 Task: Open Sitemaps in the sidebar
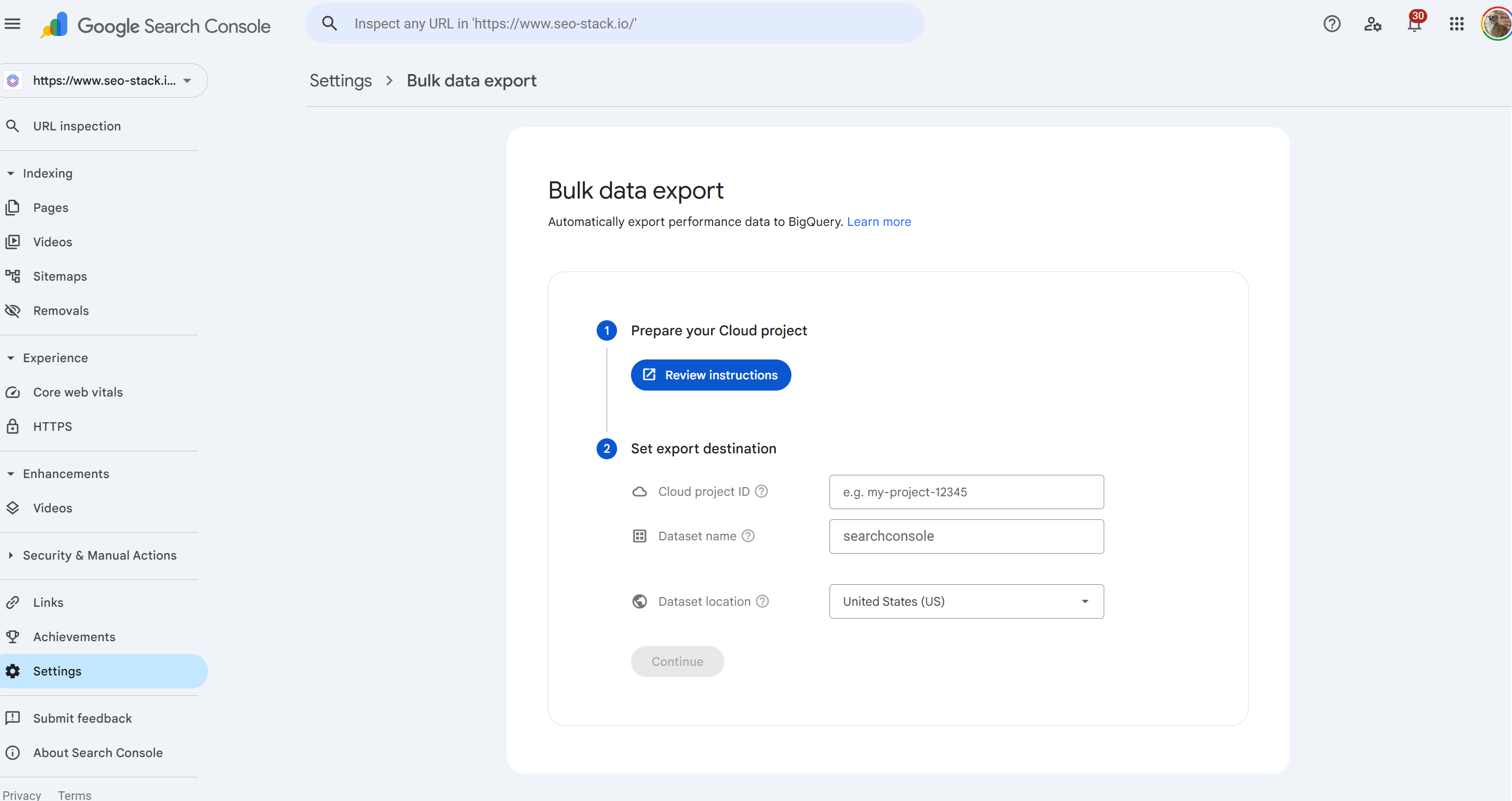[x=60, y=276]
